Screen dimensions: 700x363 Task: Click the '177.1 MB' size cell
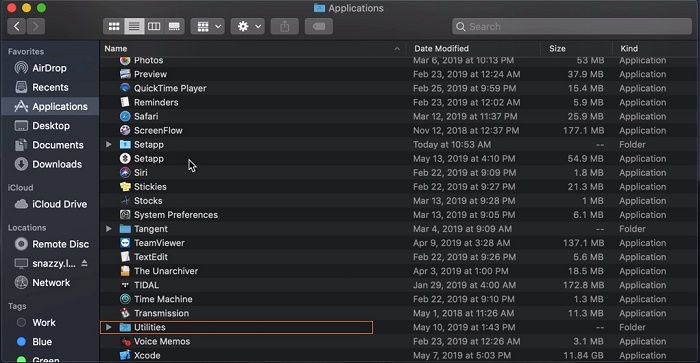pos(583,130)
